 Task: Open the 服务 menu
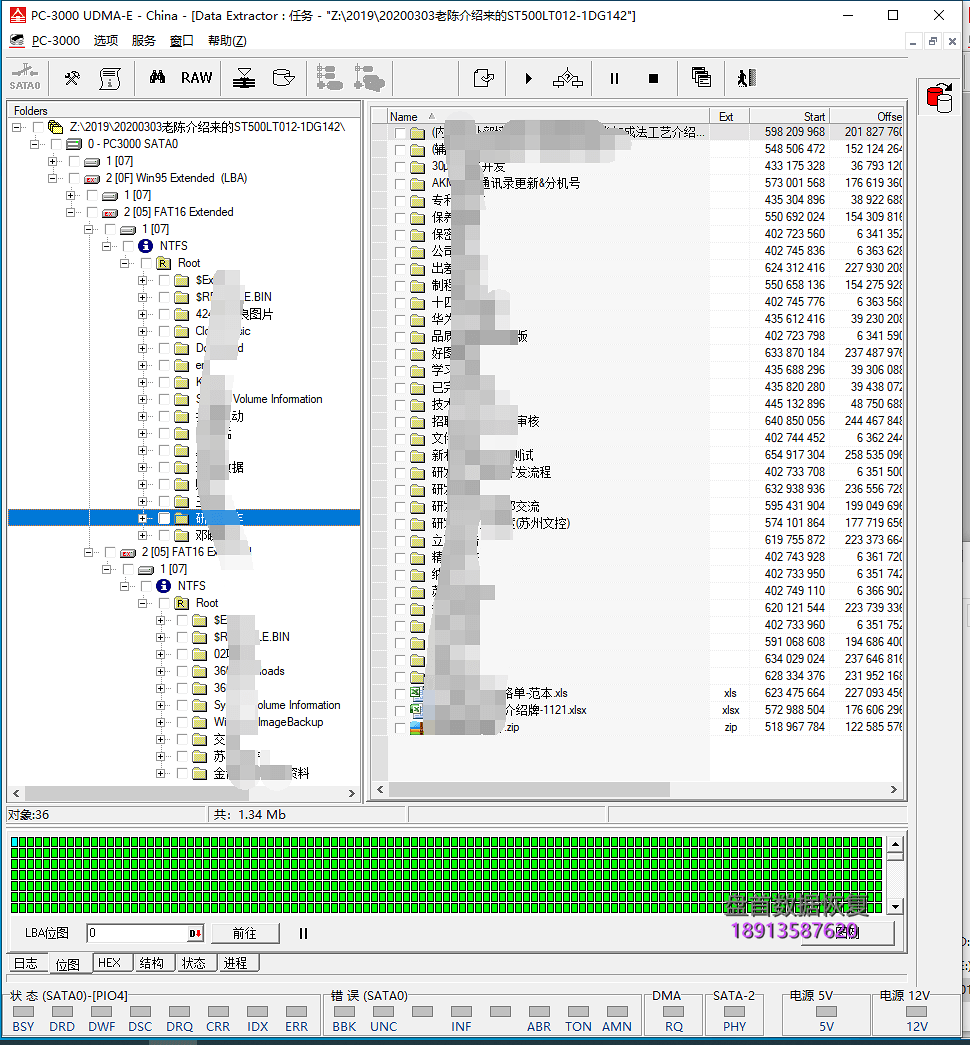[x=143, y=41]
